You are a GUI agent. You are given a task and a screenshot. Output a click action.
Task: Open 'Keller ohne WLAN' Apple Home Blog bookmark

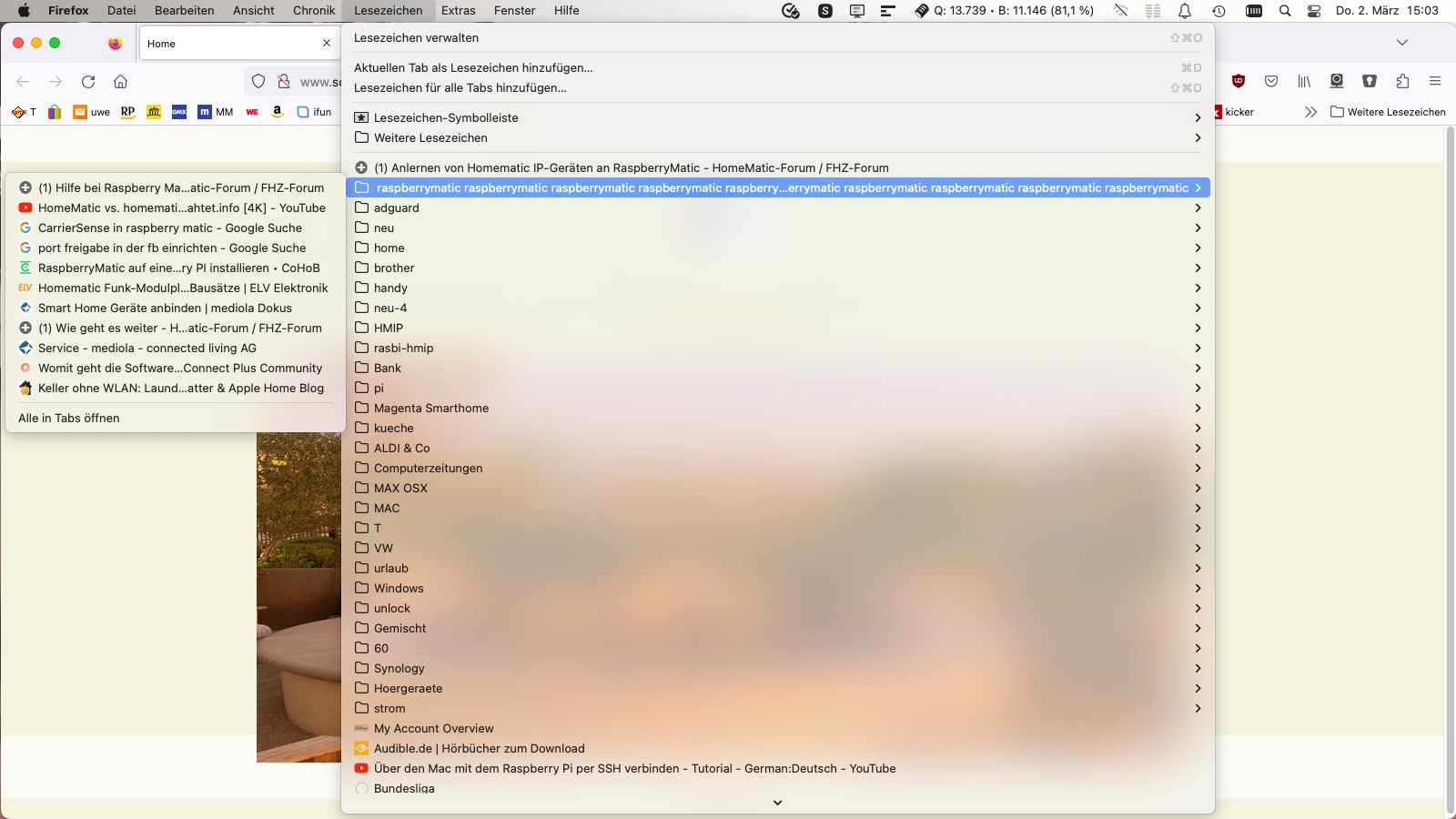[176, 388]
